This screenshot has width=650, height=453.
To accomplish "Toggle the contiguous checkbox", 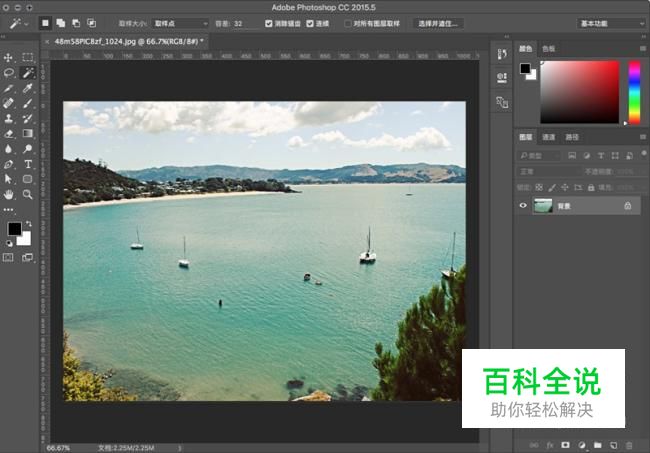I will [x=310, y=24].
